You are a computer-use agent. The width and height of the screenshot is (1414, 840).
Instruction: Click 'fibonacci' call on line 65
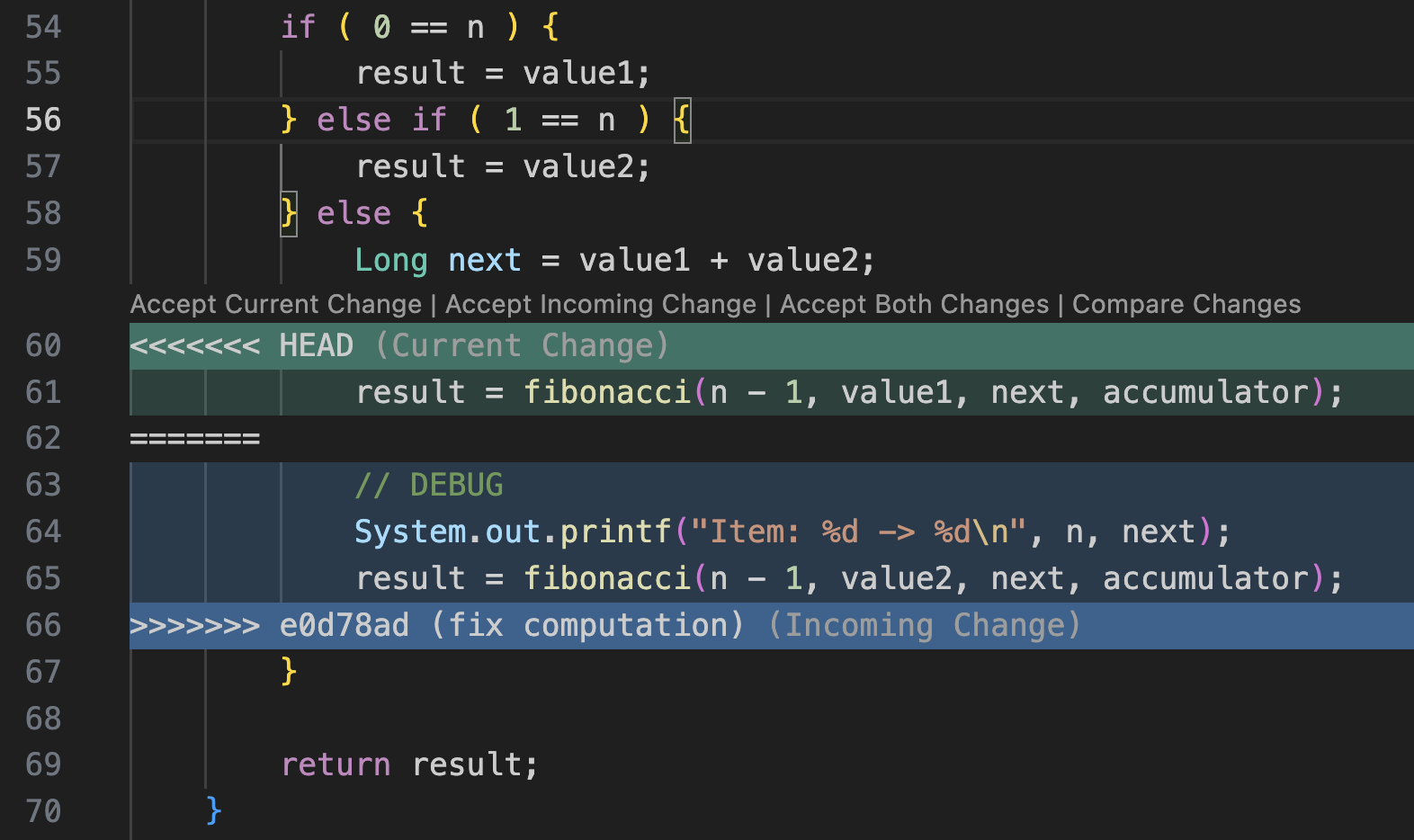(607, 578)
